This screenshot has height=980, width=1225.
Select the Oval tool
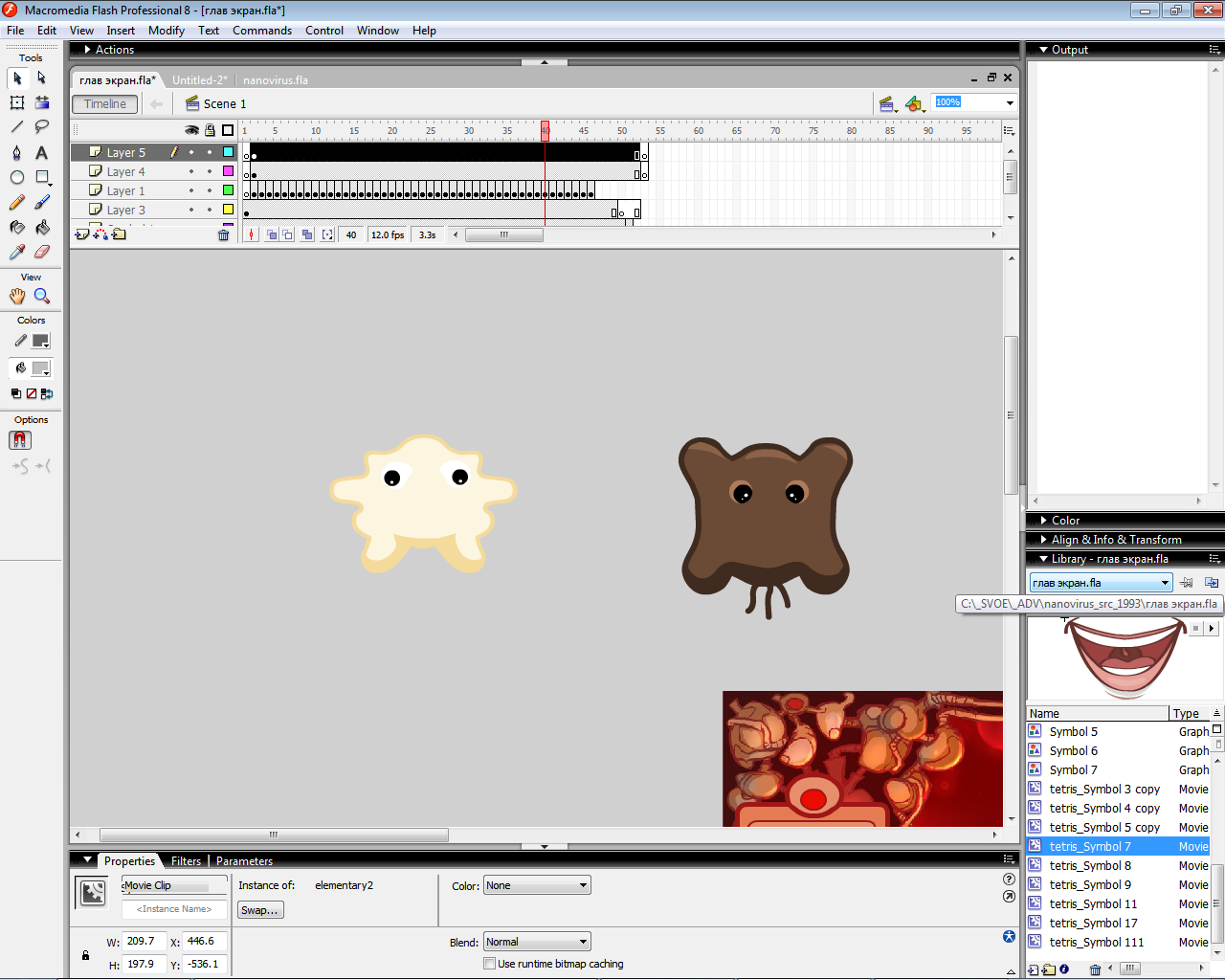point(16,177)
